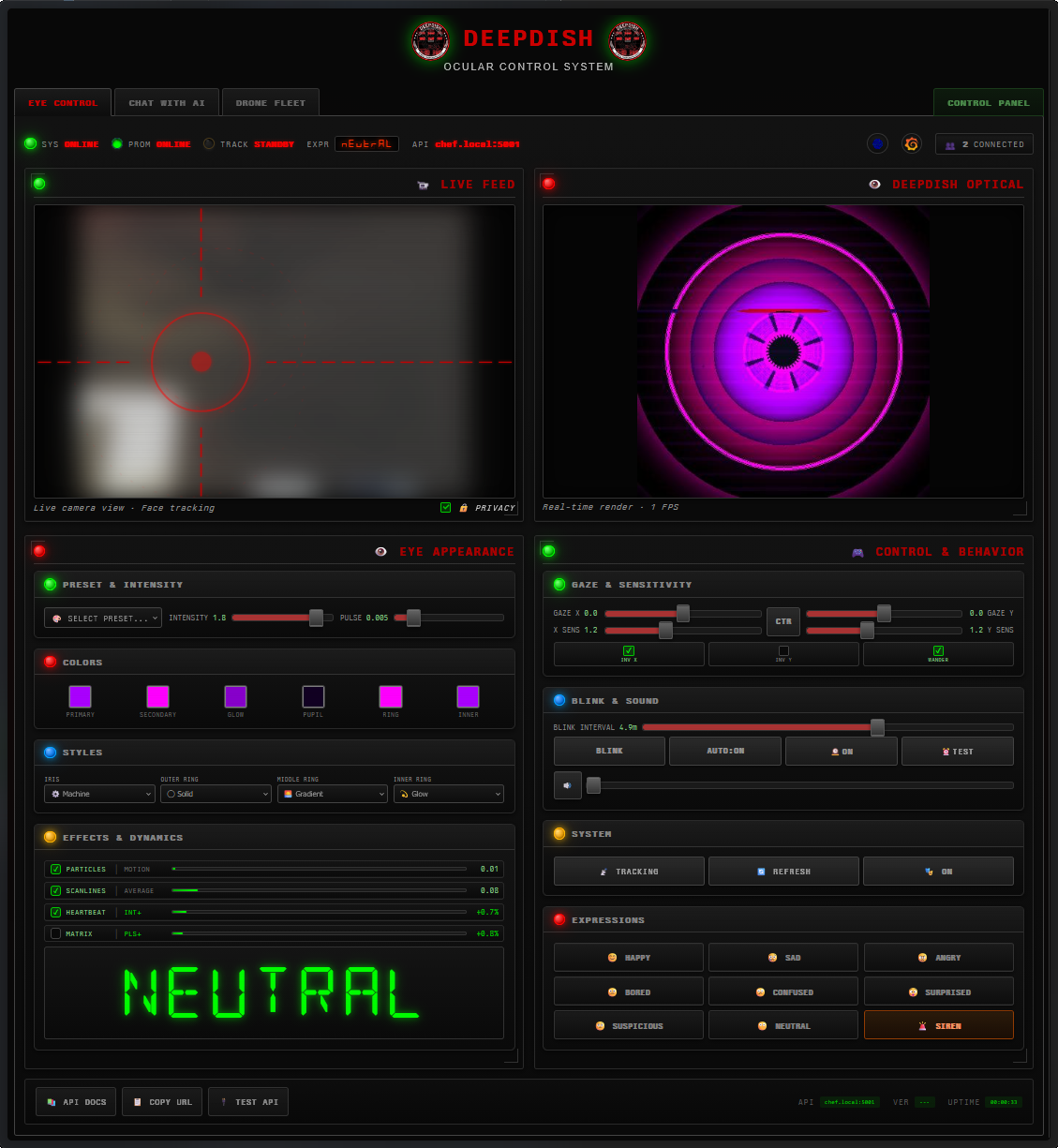Viewport: 1058px width, 1148px height.
Task: Check the INV Y checkbox
Action: click(783, 650)
